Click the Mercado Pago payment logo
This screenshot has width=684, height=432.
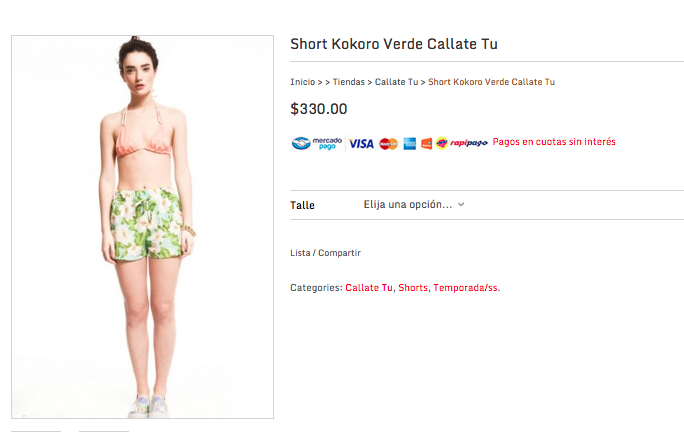point(317,143)
